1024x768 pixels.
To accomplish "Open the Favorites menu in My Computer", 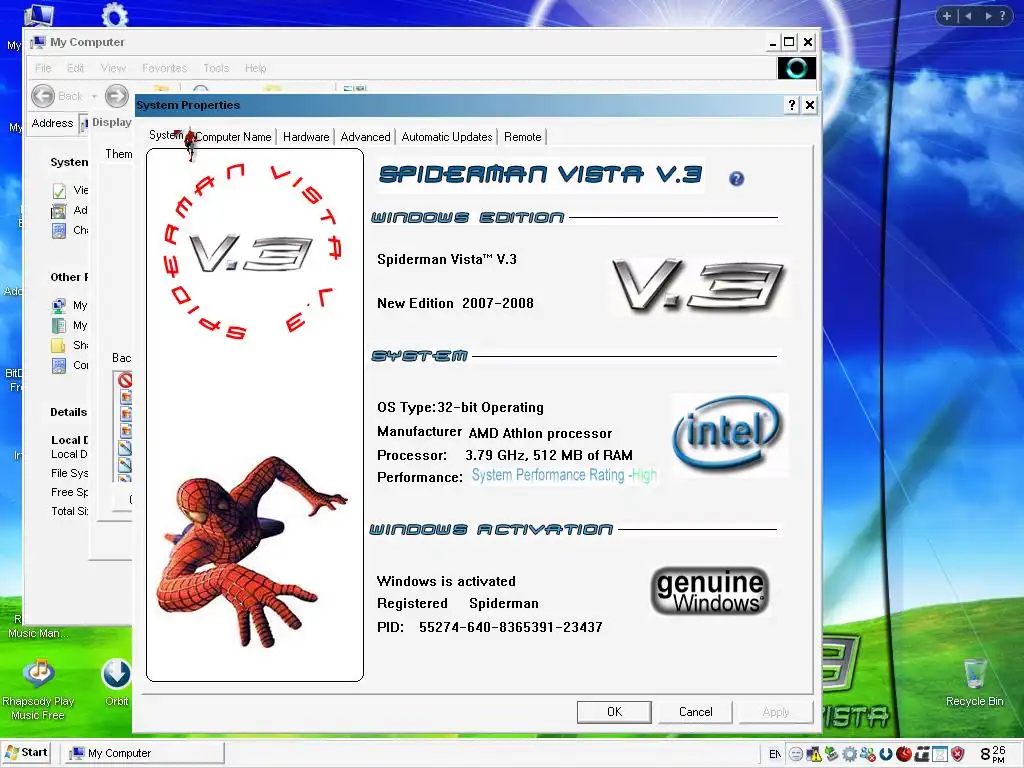I will (x=165, y=68).
